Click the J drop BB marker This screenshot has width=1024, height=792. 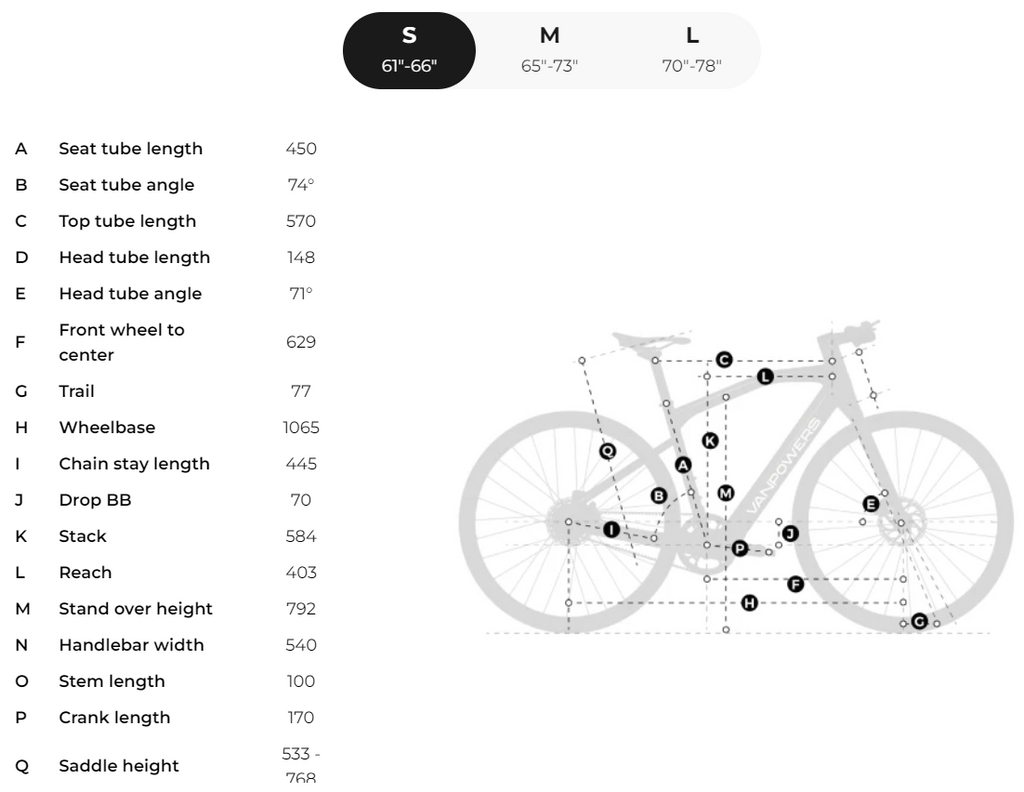[790, 534]
